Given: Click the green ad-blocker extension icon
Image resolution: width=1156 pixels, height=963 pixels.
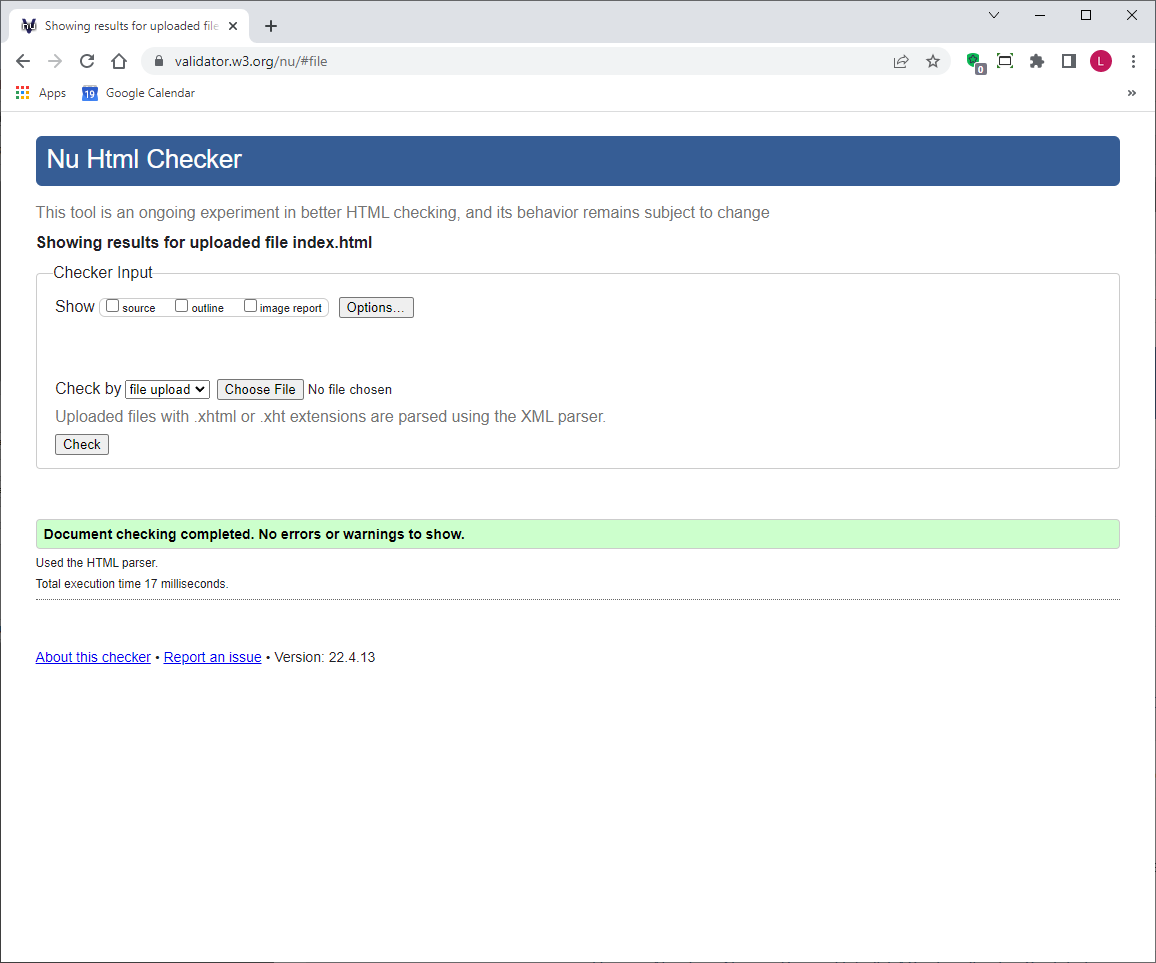Looking at the screenshot, I should point(974,60).
